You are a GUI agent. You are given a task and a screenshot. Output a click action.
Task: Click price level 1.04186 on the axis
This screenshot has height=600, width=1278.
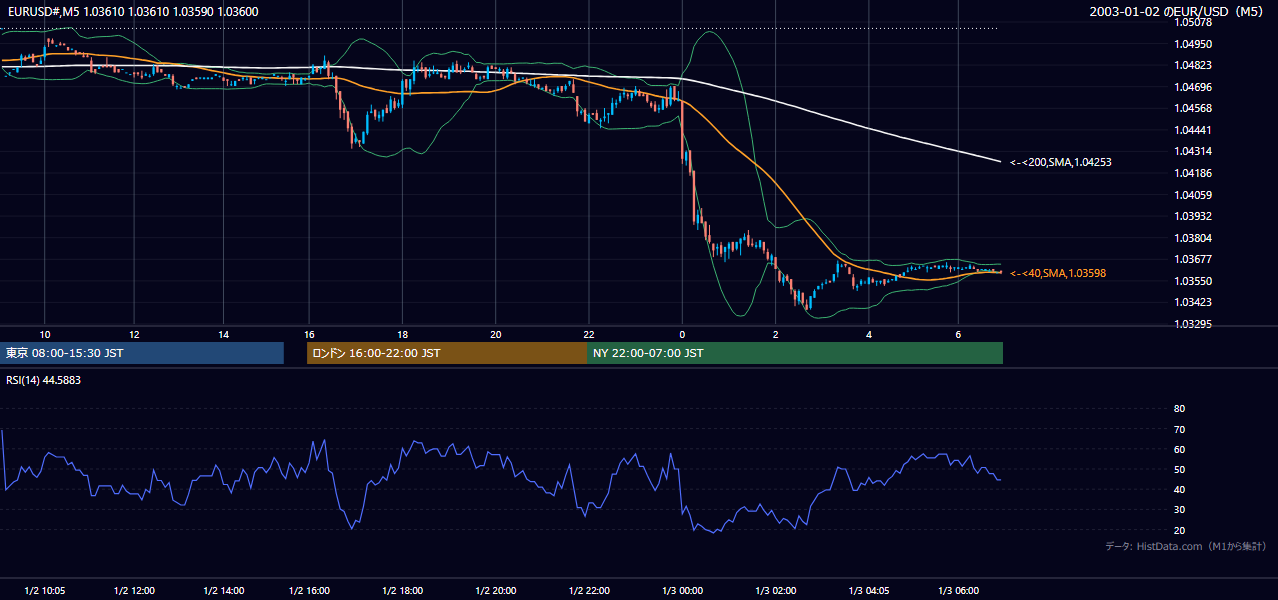[x=1193, y=174]
